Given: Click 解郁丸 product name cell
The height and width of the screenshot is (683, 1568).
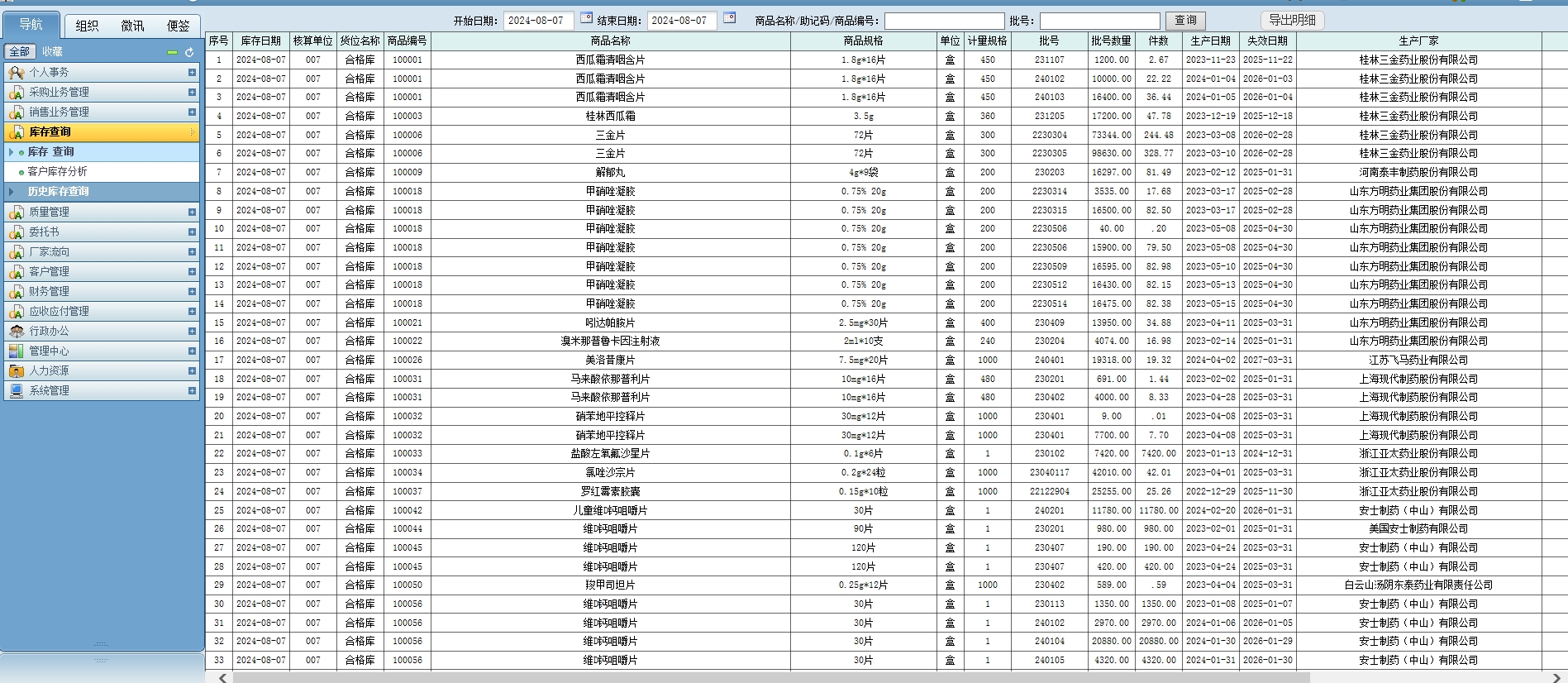Looking at the screenshot, I should [x=610, y=173].
